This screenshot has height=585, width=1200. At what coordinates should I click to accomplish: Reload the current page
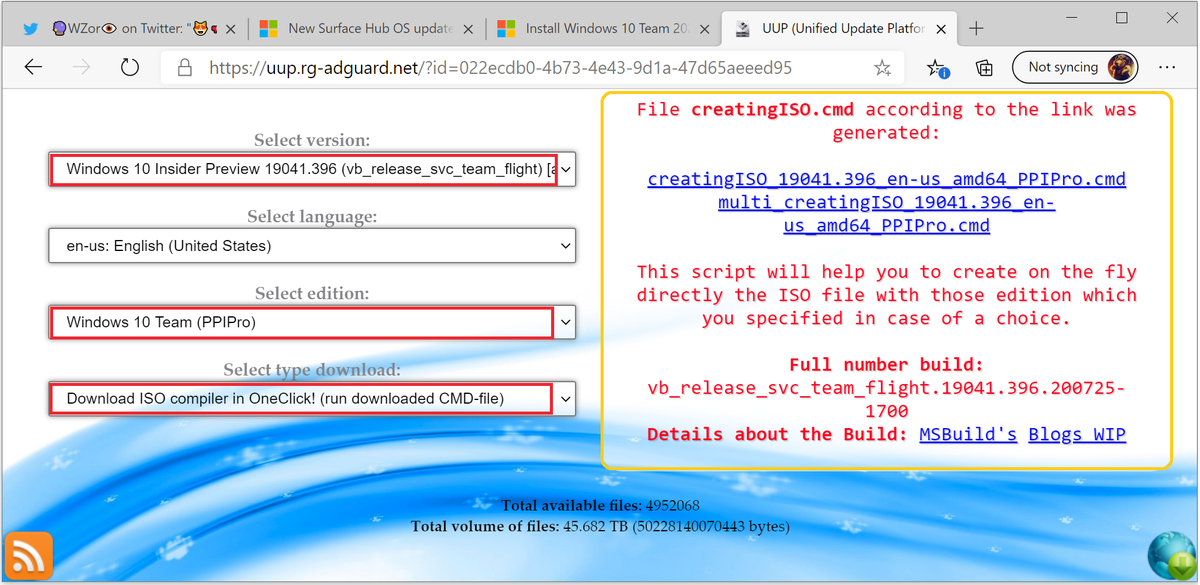(x=130, y=67)
